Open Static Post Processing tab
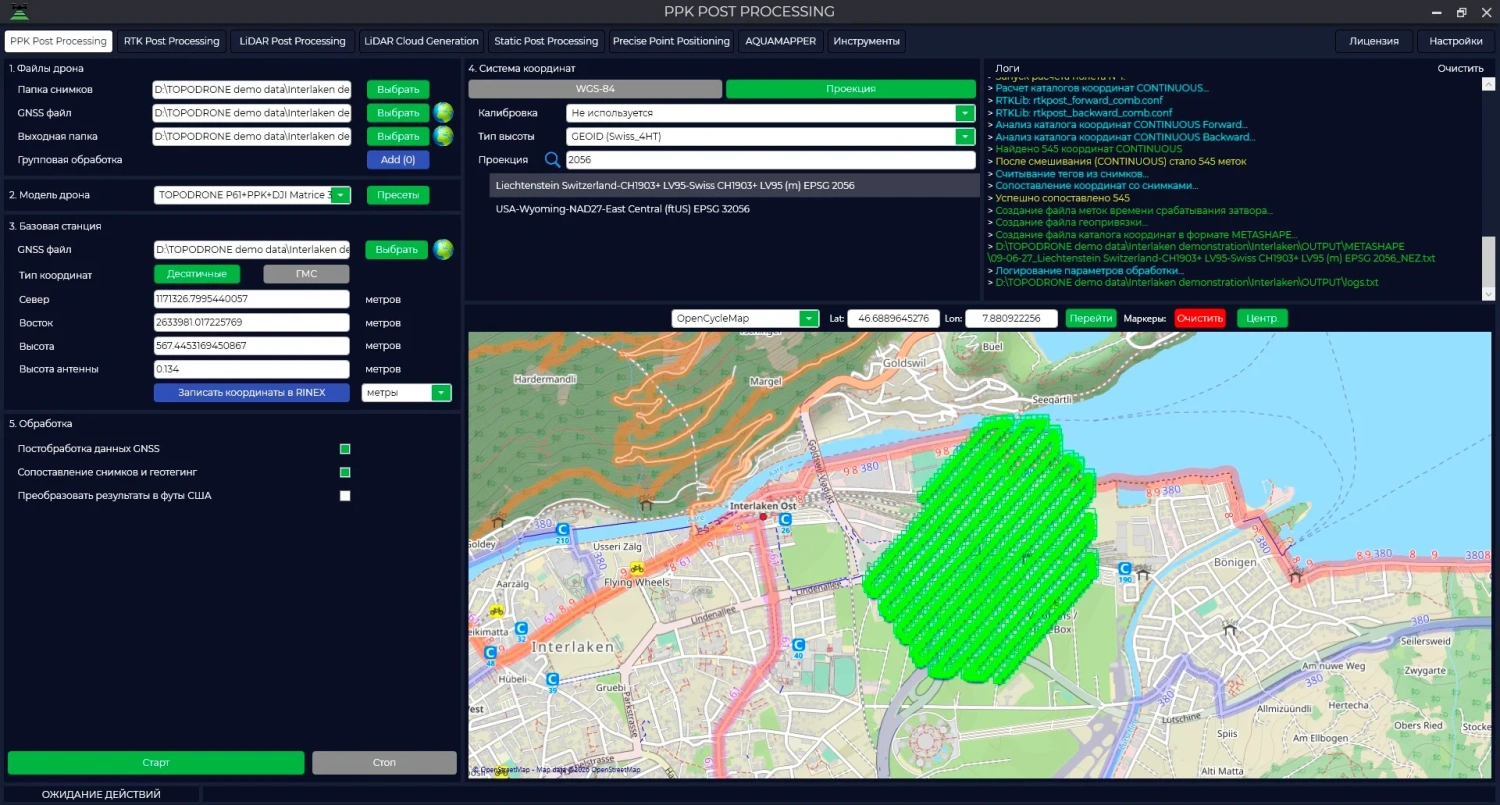Screen dimensions: 1500x805 tap(546, 41)
